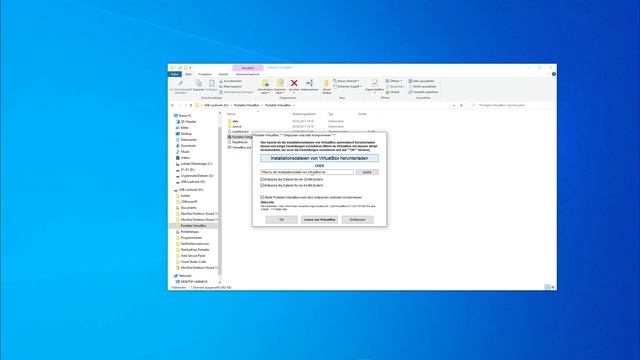Open the Freigeben ribbon tab

[x=205, y=74]
